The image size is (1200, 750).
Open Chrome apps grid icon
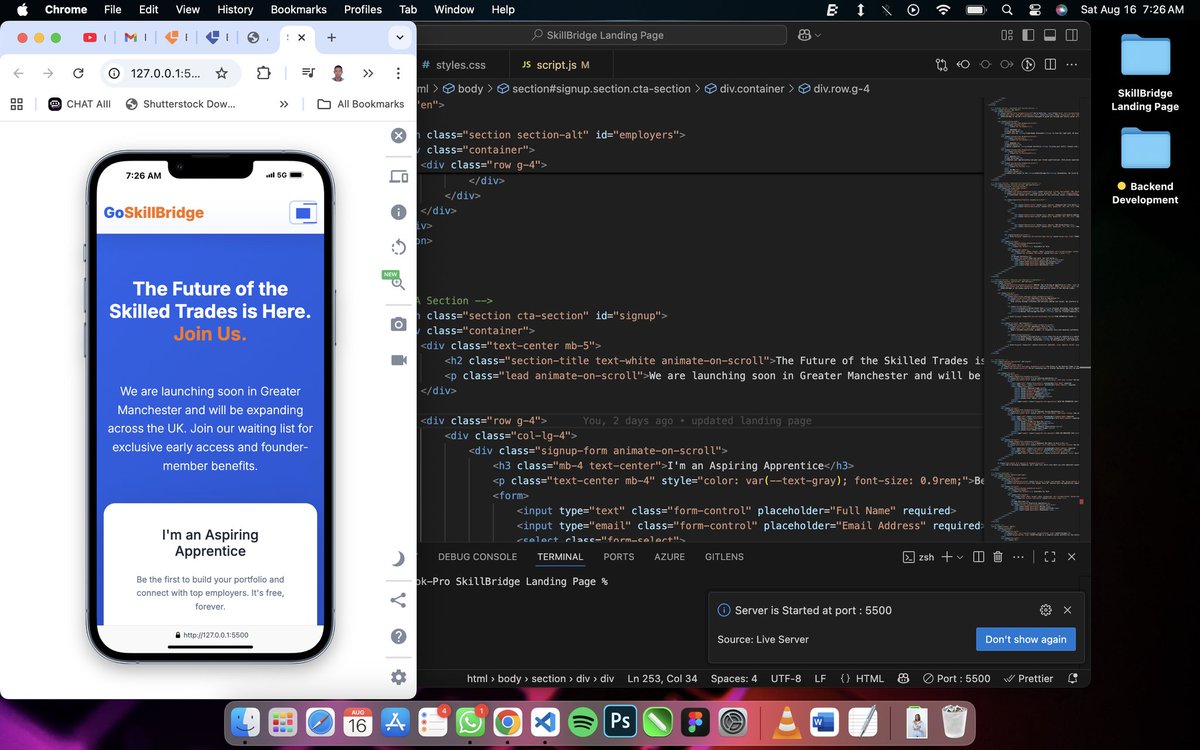coord(16,104)
